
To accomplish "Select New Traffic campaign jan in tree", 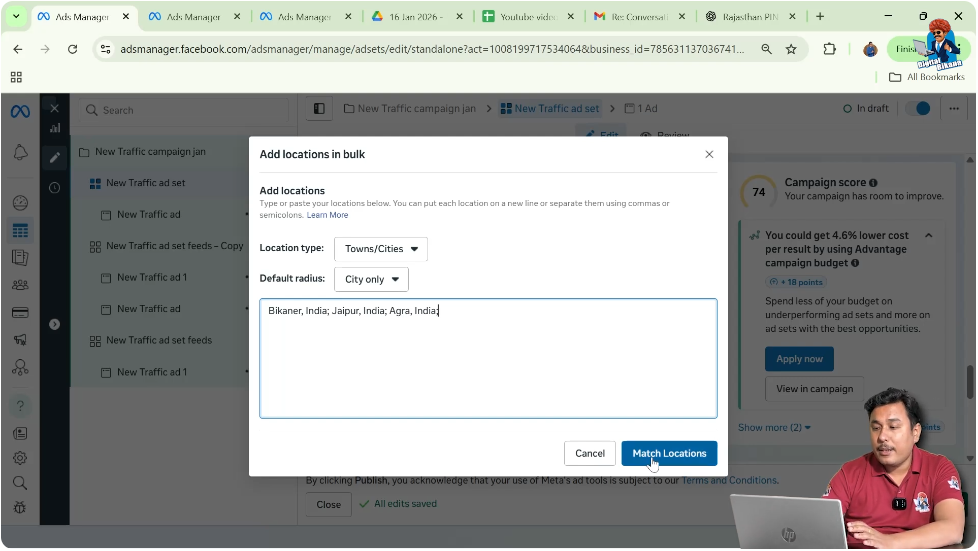I will point(150,152).
